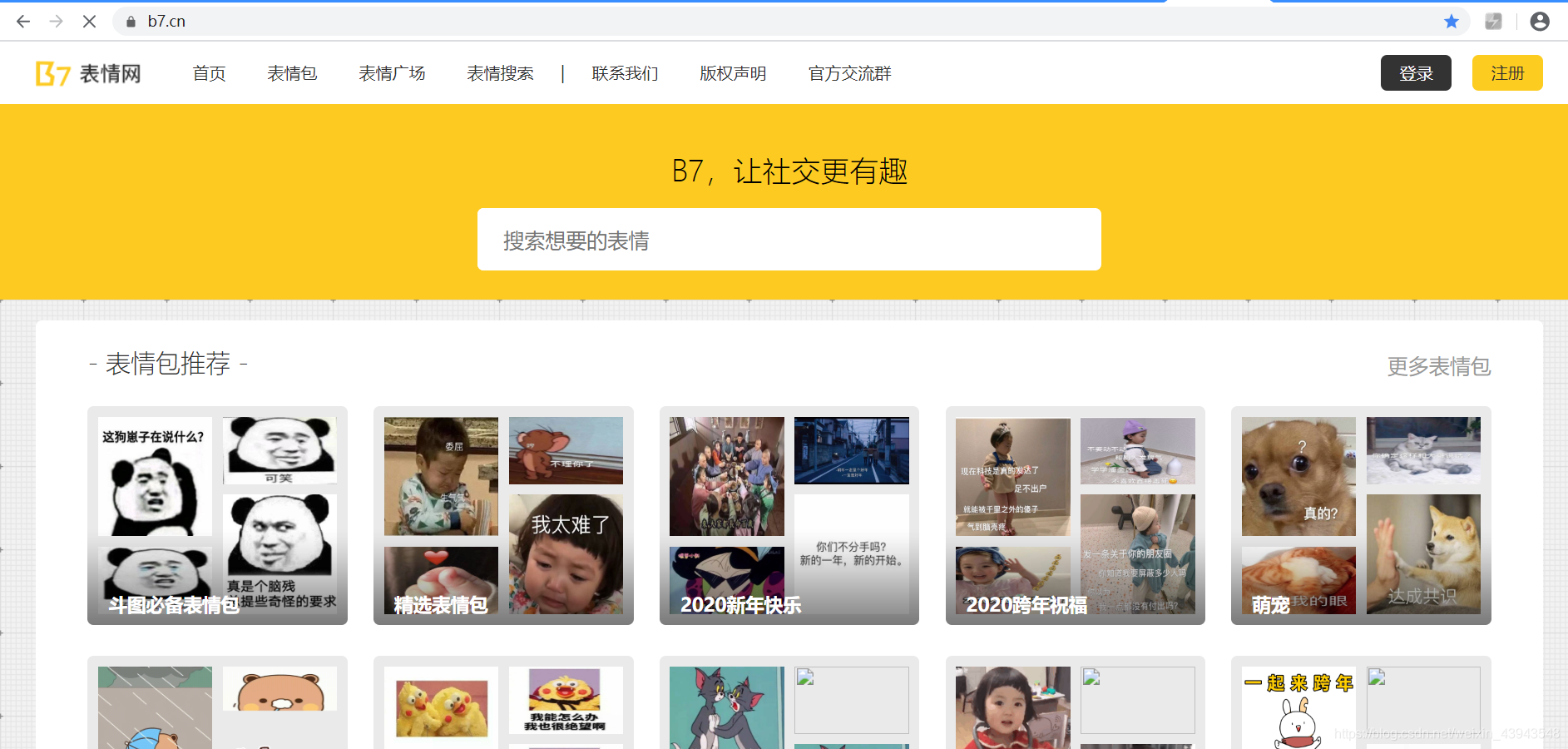The image size is (1568, 749).
Task: Click the 我太难了 crying girl image
Action: [x=566, y=554]
